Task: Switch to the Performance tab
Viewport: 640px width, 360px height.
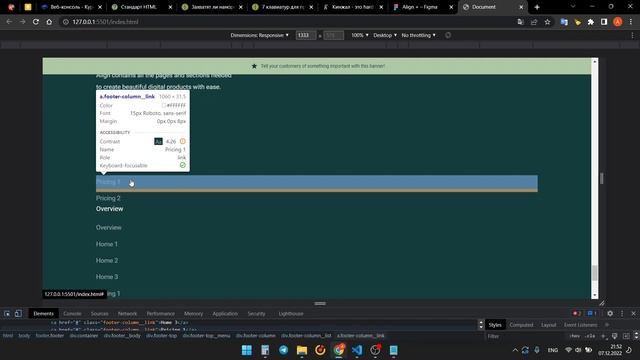Action: click(160, 313)
